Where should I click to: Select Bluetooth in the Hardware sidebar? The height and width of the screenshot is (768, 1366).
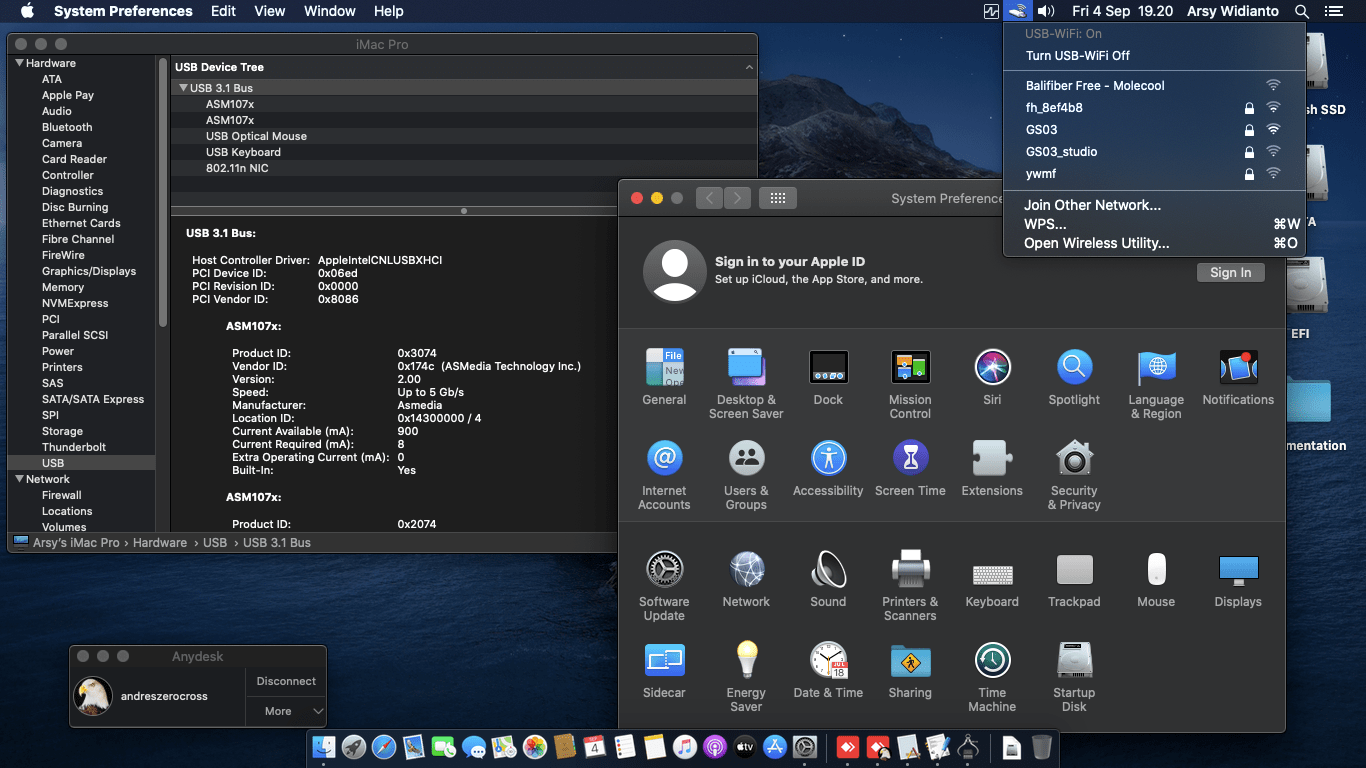tap(67, 127)
